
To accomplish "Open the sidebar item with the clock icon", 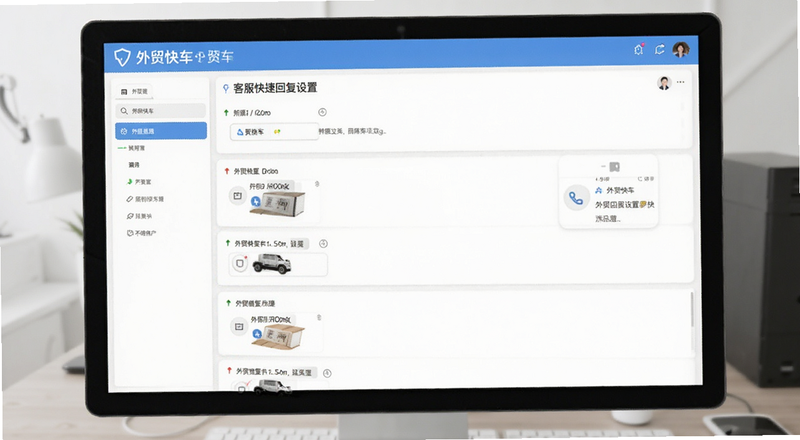I will pyautogui.click(x=141, y=233).
